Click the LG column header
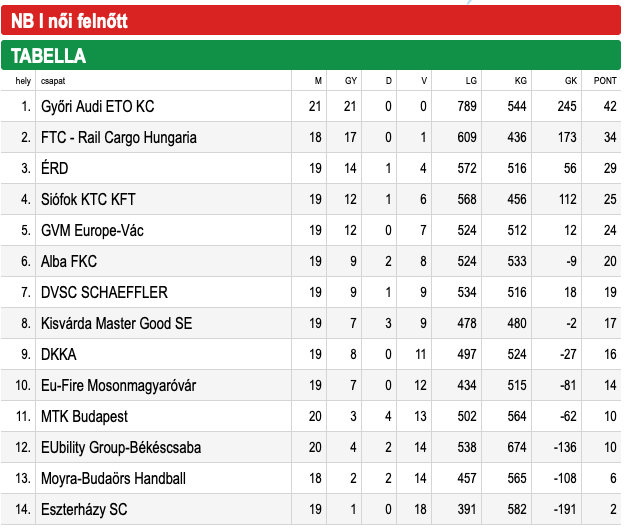 point(471,81)
